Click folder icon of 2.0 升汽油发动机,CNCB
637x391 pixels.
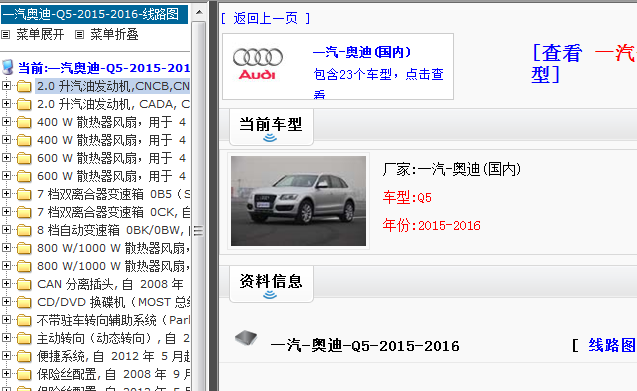click(24, 86)
